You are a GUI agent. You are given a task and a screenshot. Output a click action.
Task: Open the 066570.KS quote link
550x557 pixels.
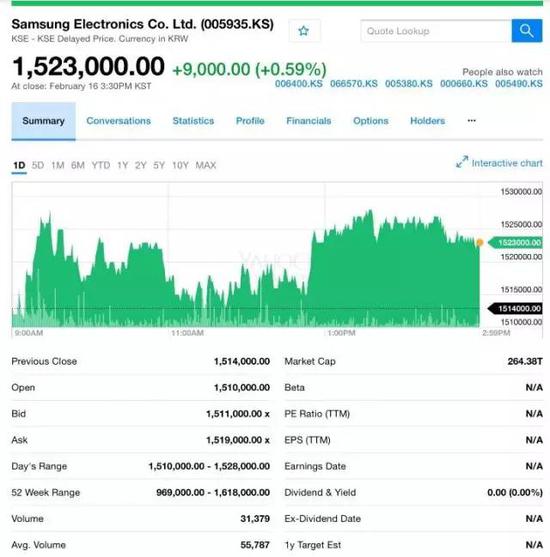point(354,84)
